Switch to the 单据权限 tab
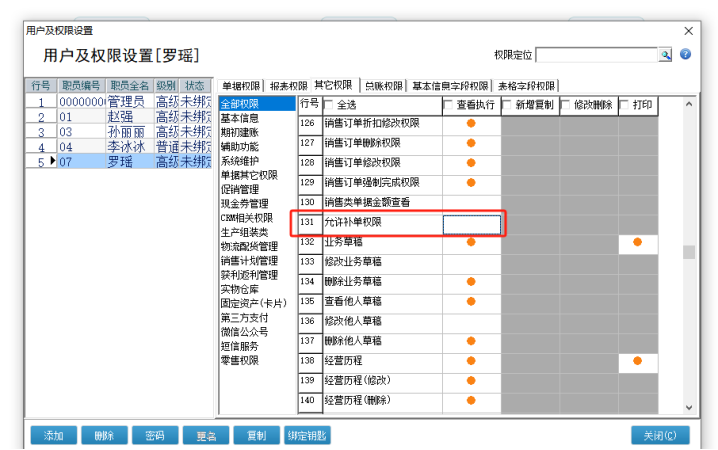This screenshot has width=718, height=450. (x=241, y=86)
